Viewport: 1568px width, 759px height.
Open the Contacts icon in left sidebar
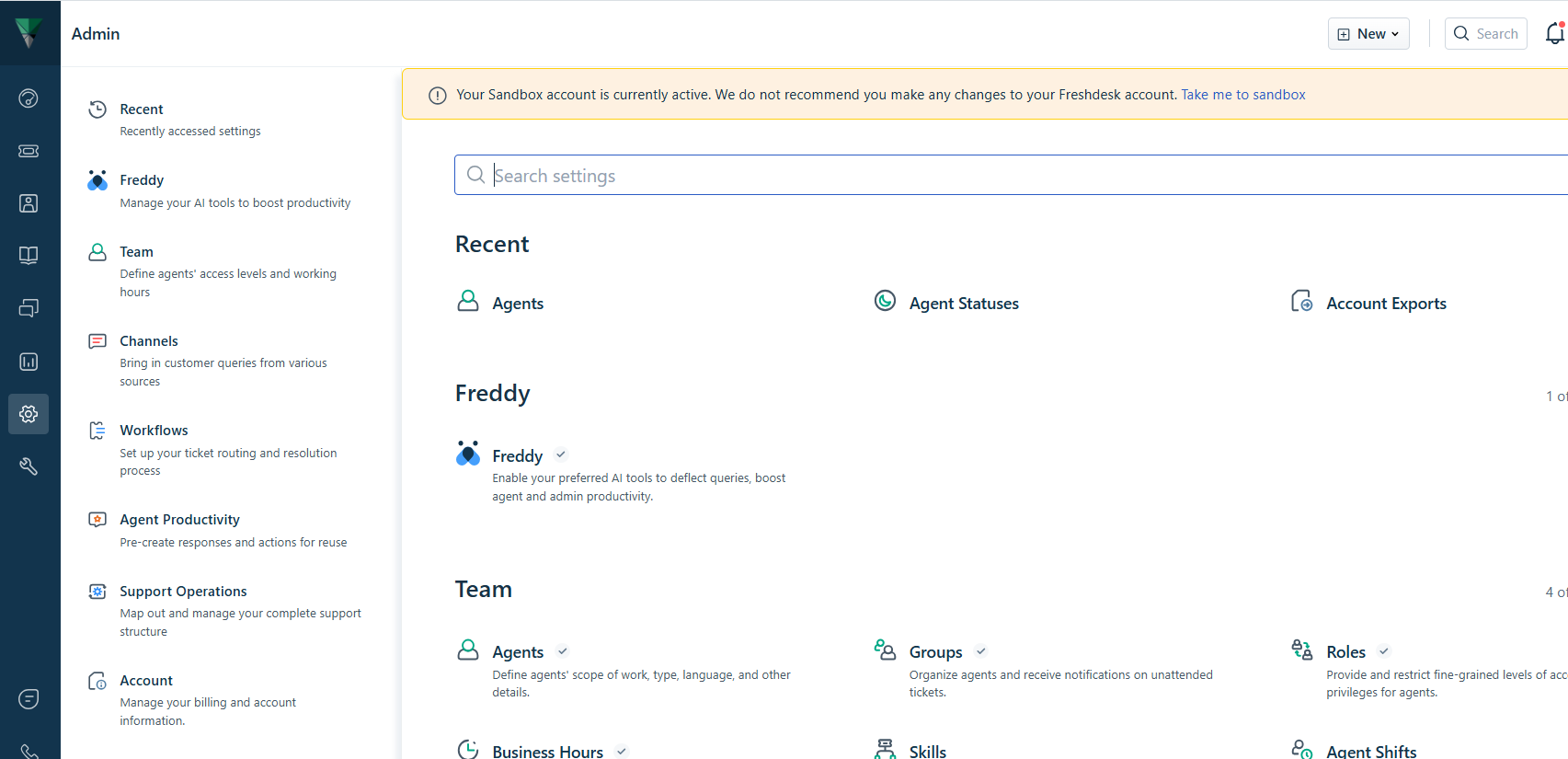click(x=29, y=203)
